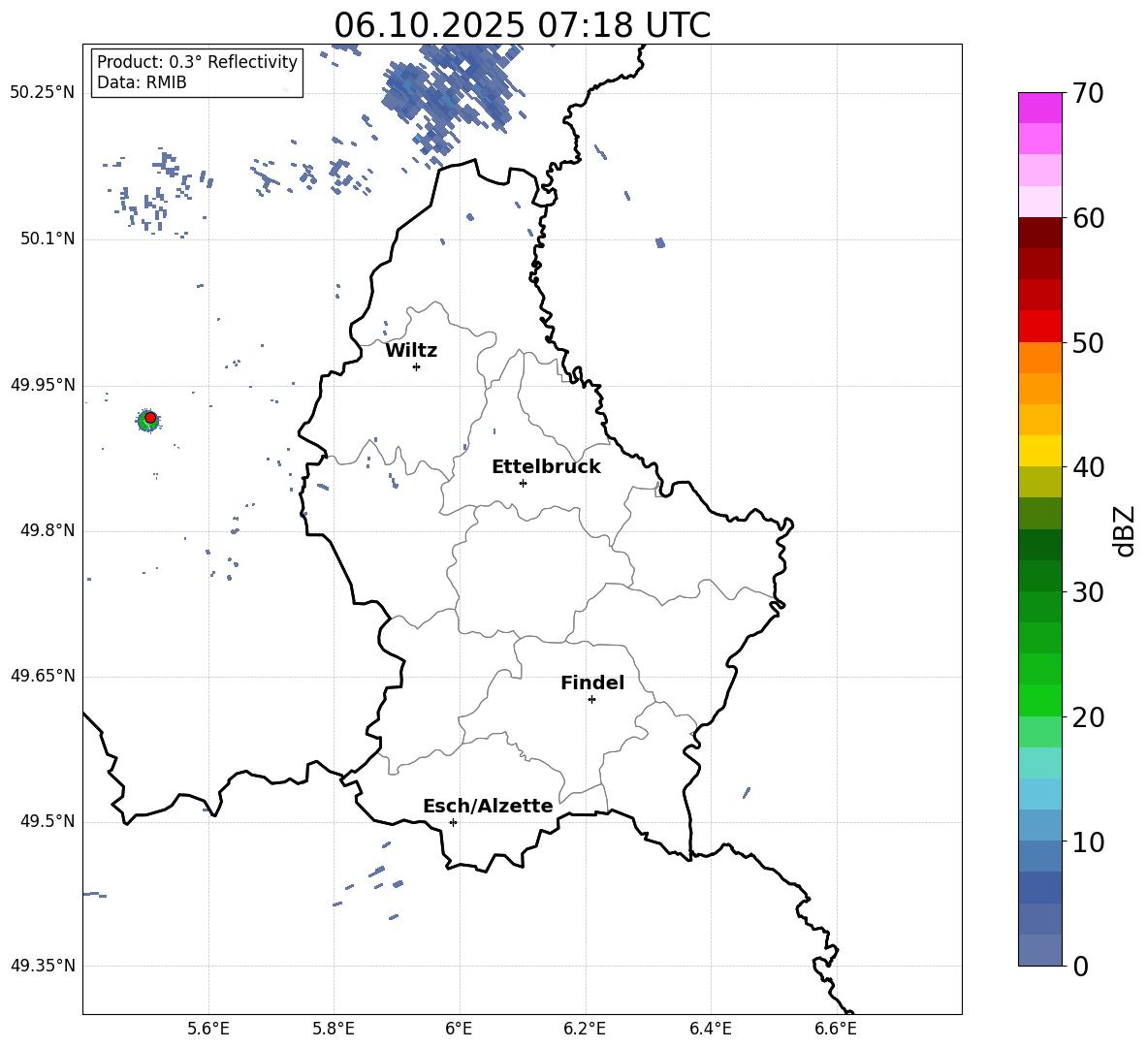Click the red radar site marker
The image size is (1148, 1048).
(x=150, y=418)
